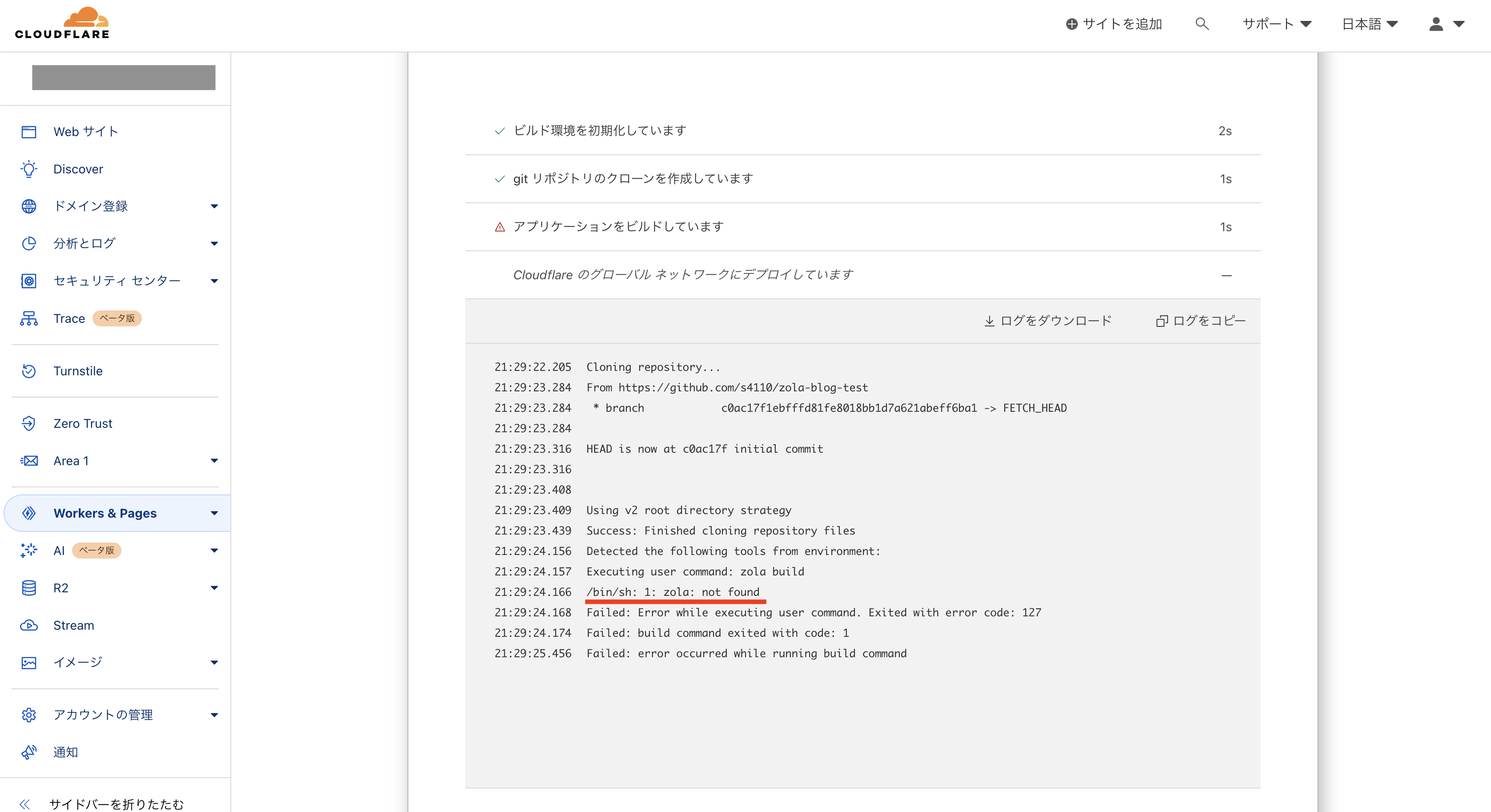This screenshot has height=812, width=1491.
Task: Click the Cloudflare logo
Action: (x=63, y=24)
